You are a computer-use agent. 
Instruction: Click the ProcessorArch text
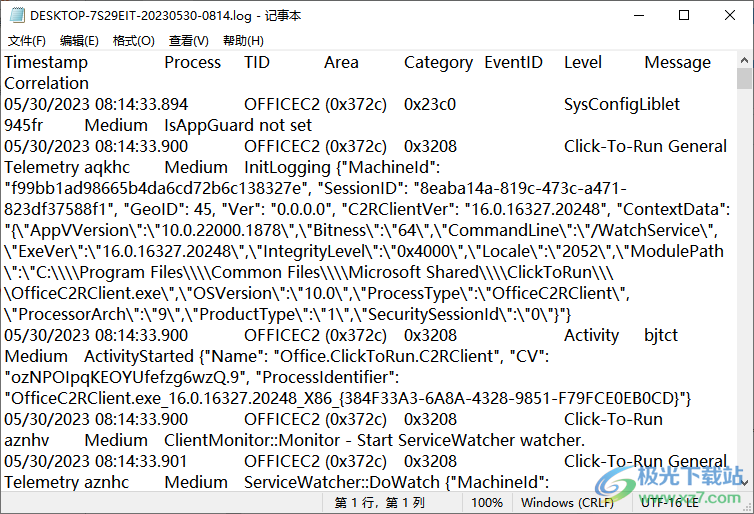[x=72, y=314]
